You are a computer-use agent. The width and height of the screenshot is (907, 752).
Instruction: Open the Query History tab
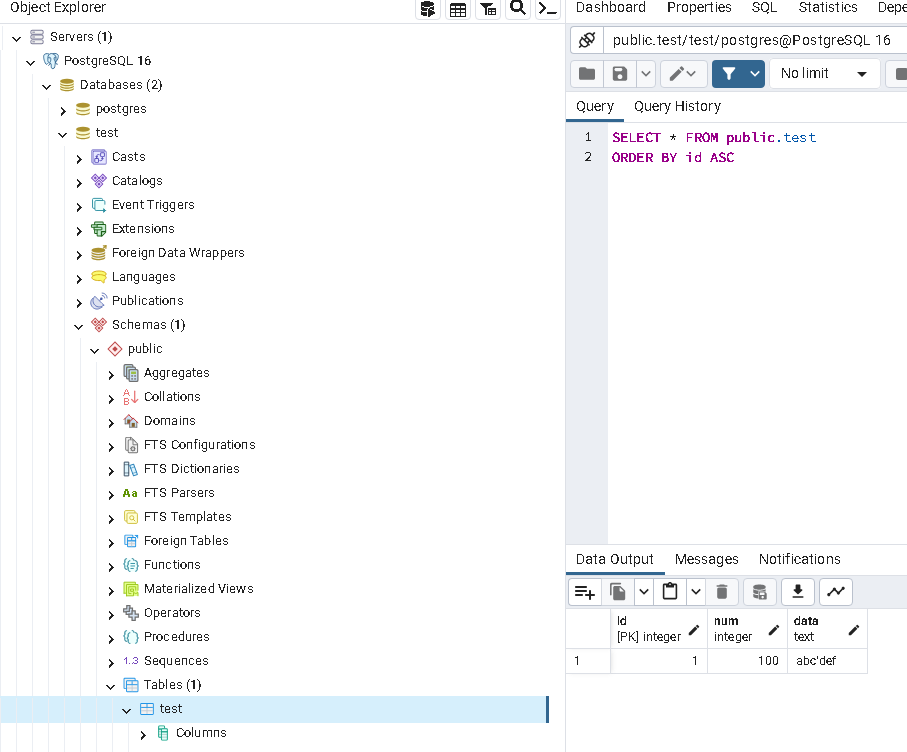(677, 106)
